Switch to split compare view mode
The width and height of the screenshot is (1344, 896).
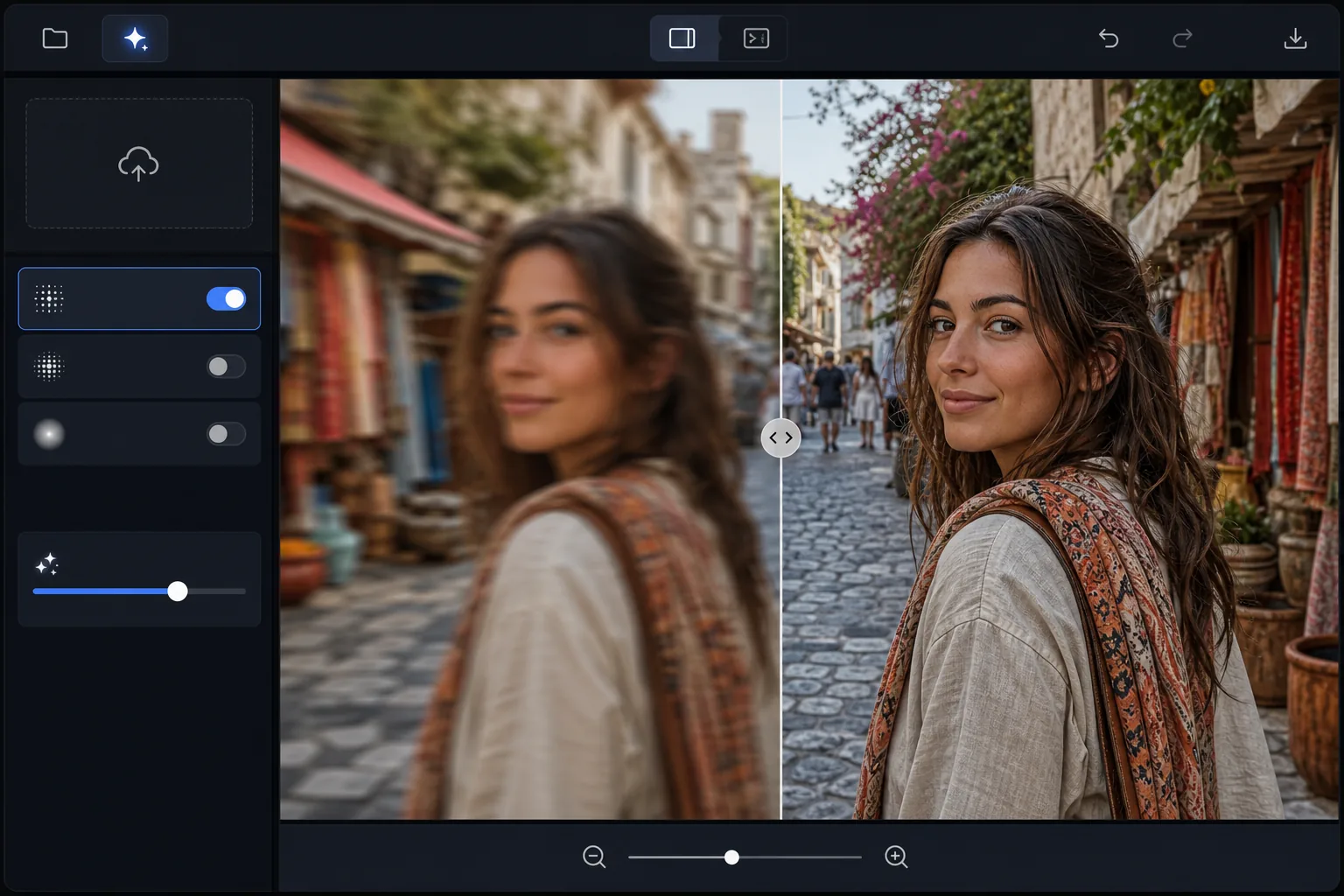(x=682, y=38)
